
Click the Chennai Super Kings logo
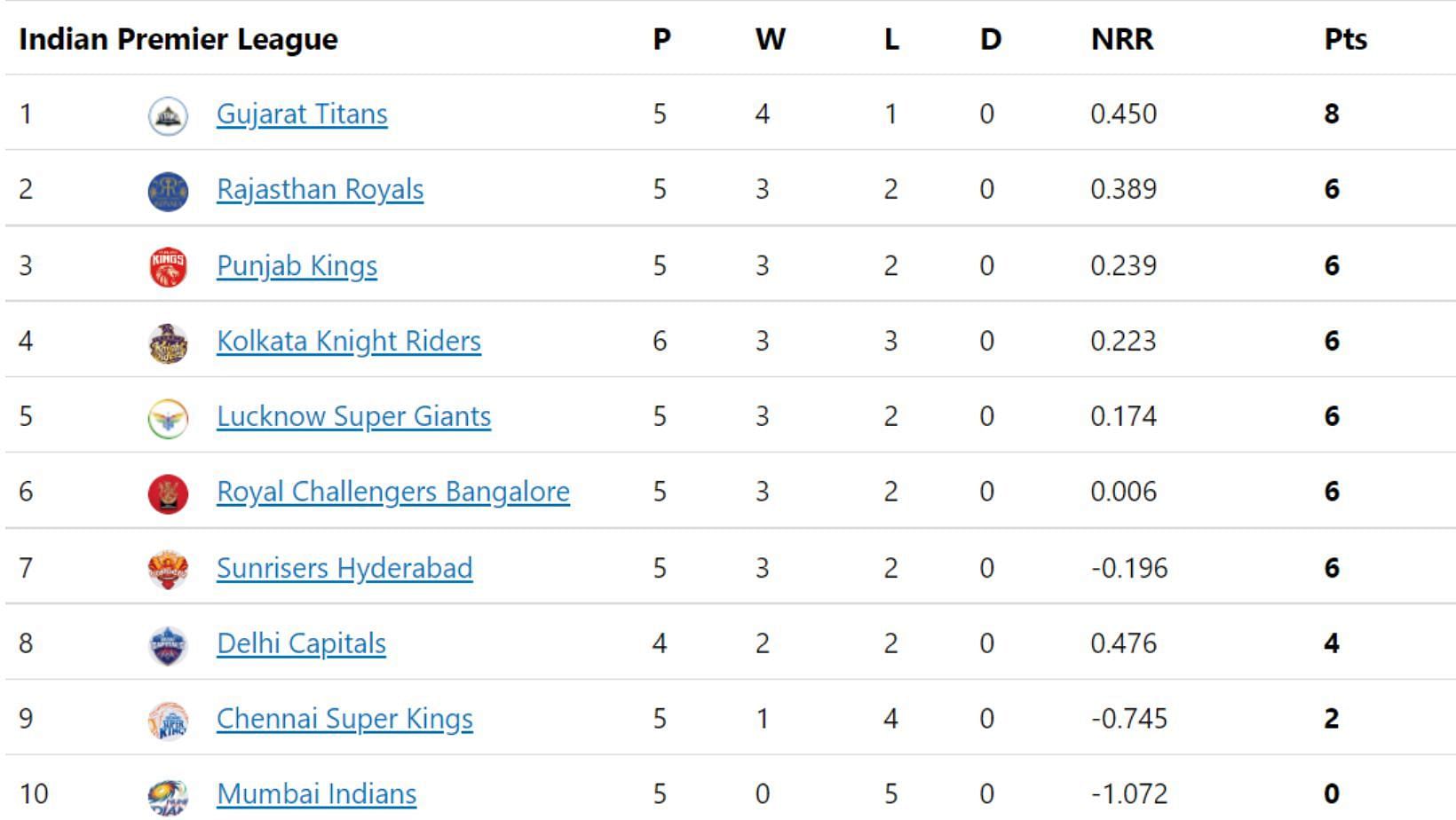[x=168, y=720]
